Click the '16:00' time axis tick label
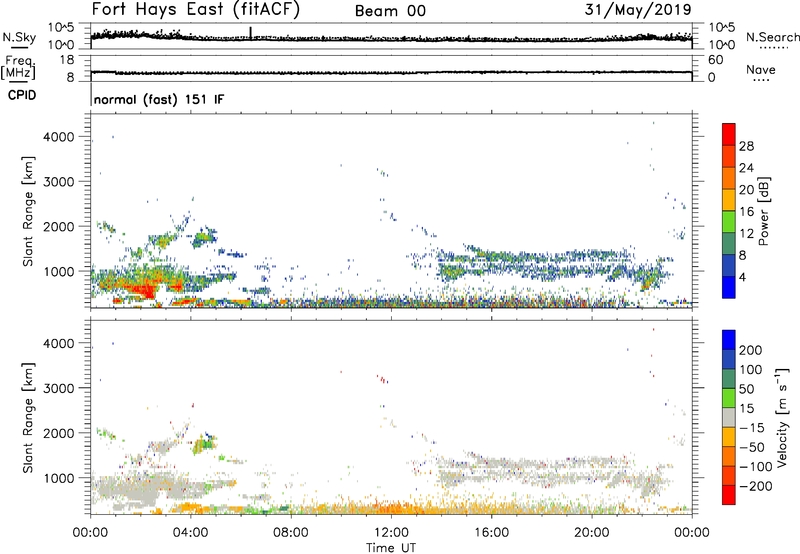The width and height of the screenshot is (800, 554). 491,533
